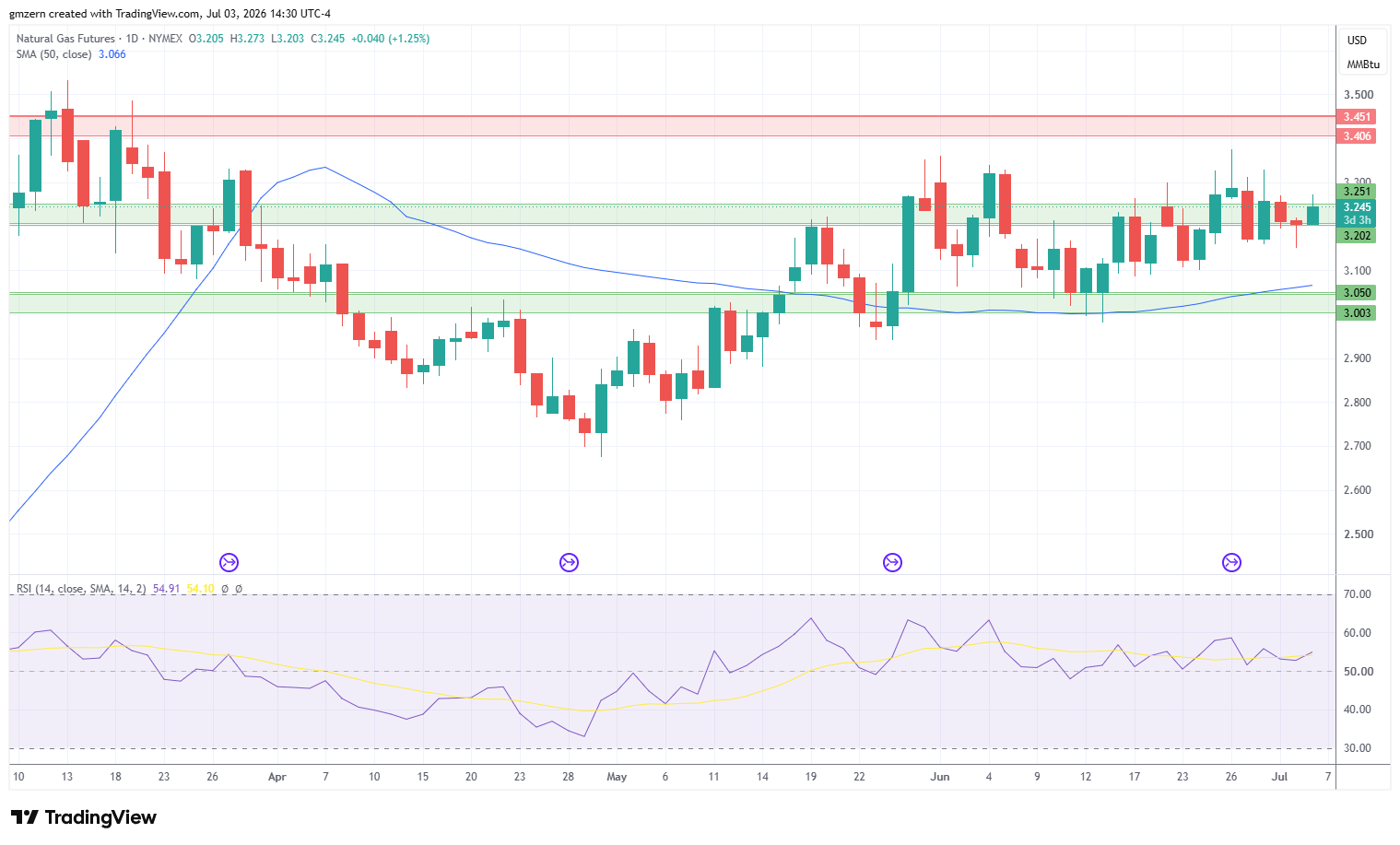Click the rollover marker icon just before Jun
The width and height of the screenshot is (1400, 845).
892,562
